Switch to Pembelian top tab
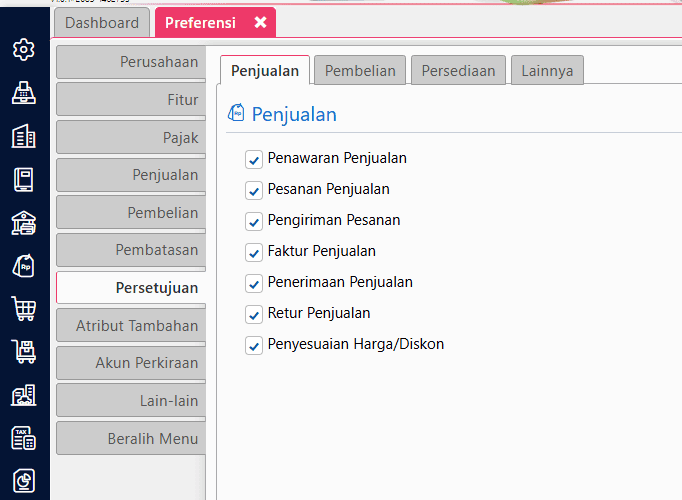This screenshot has width=682, height=500. pyautogui.click(x=360, y=70)
